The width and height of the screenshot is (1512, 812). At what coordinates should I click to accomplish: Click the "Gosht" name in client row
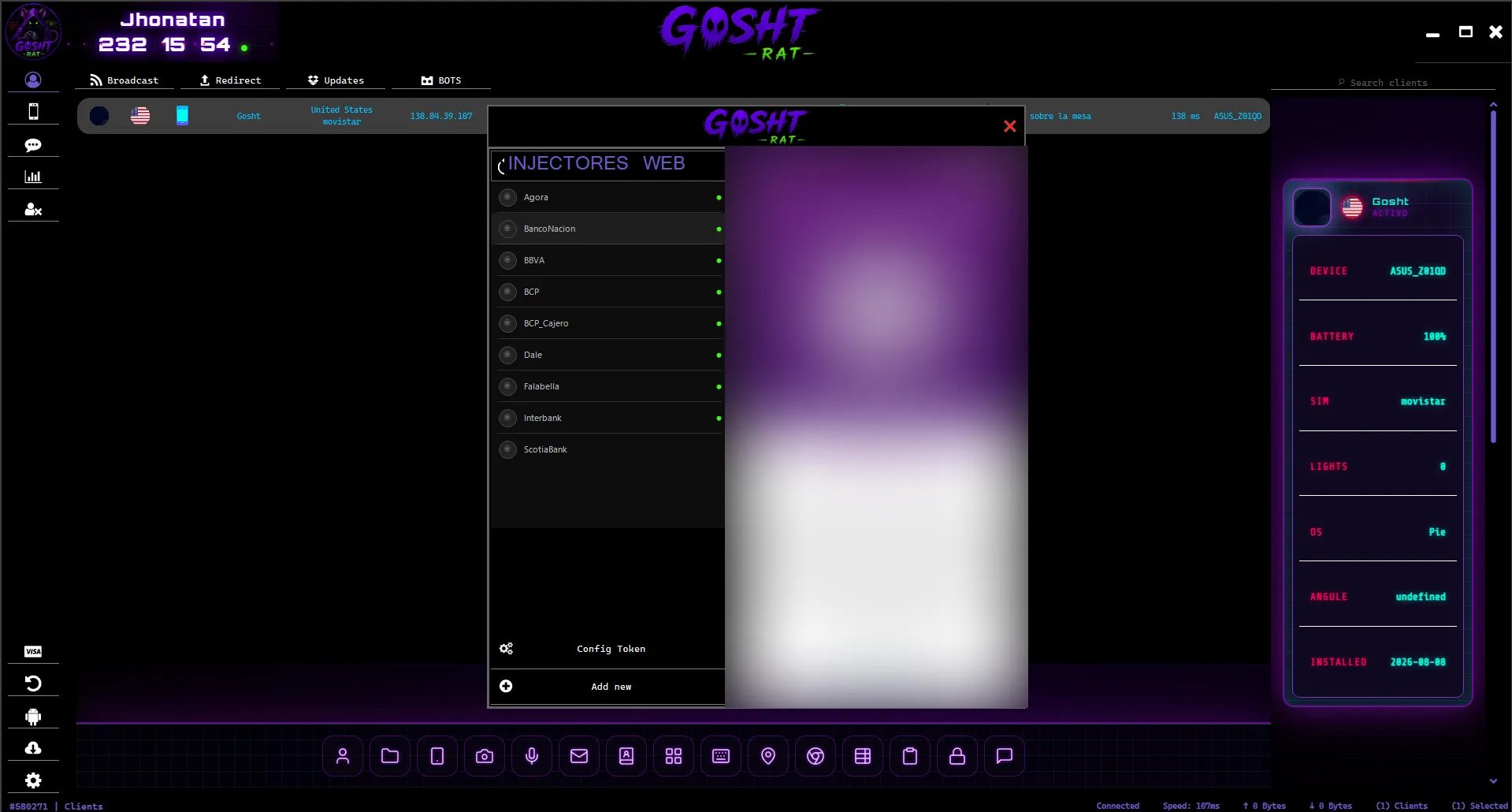click(x=248, y=116)
